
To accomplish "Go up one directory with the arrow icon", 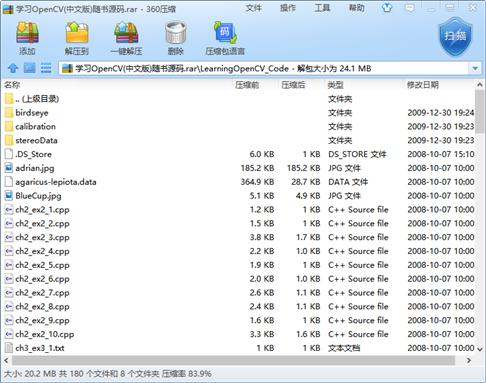I will 13,68.
